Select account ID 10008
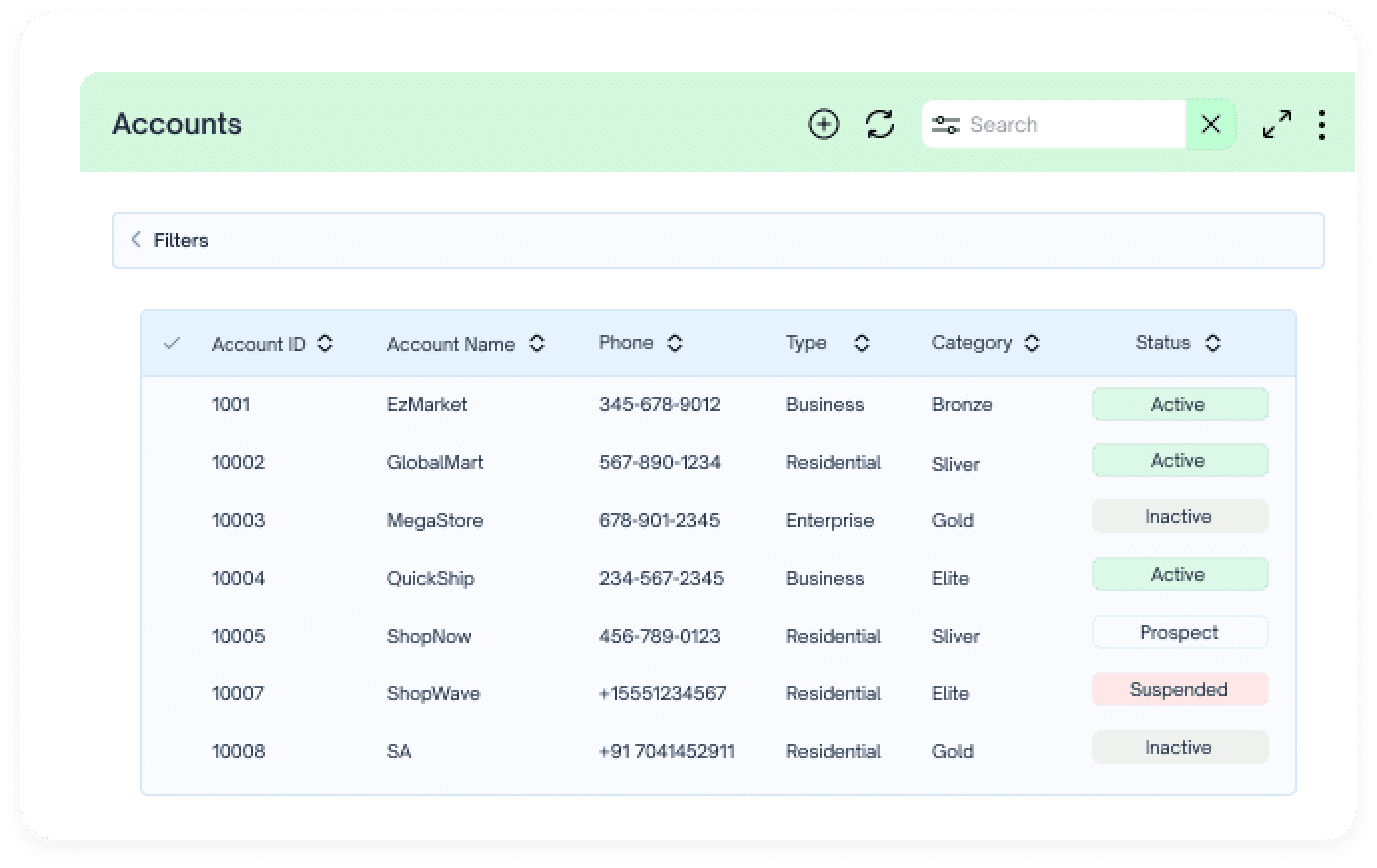Screen dimensions: 1377x868 point(238,751)
